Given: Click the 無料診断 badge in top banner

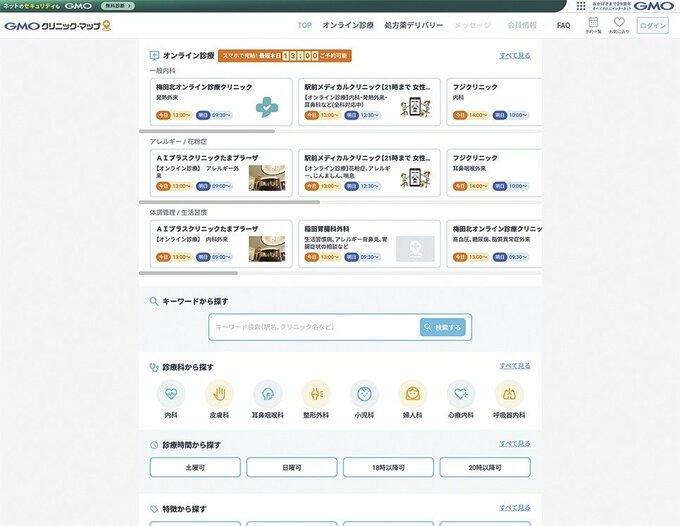Looking at the screenshot, I should (118, 6).
